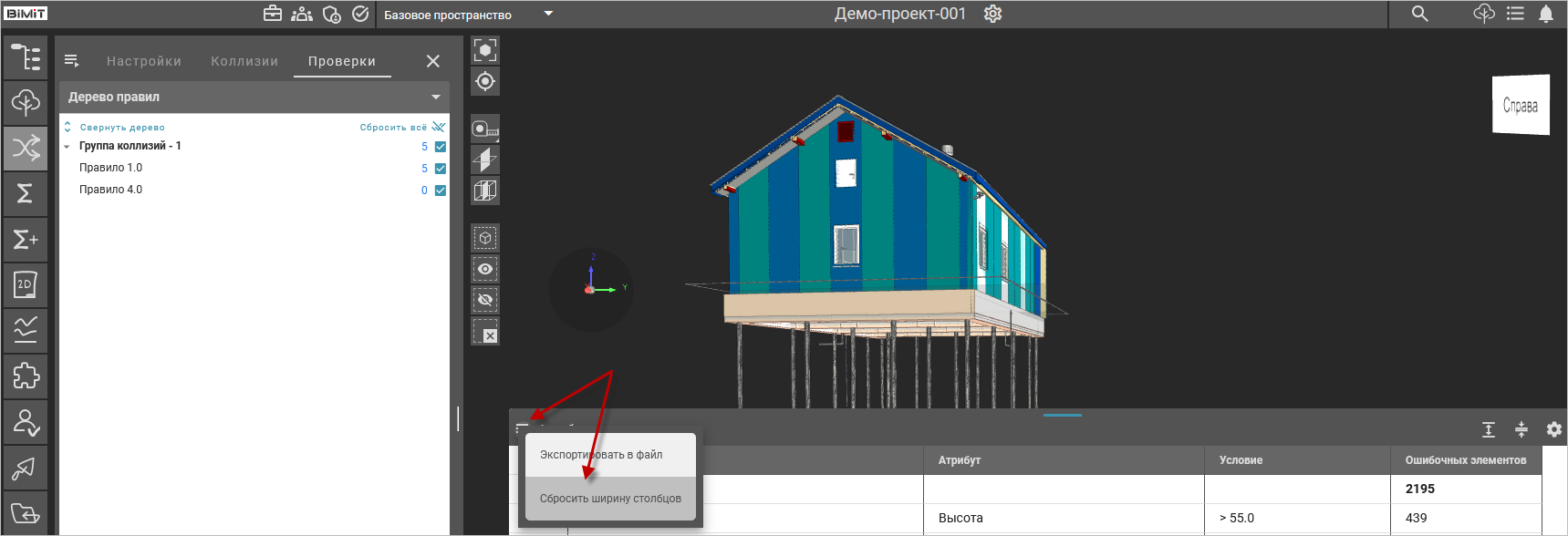This screenshot has height=536, width=1568.
Task: Toggle the Правило 4.0 checkbox
Action: click(441, 191)
